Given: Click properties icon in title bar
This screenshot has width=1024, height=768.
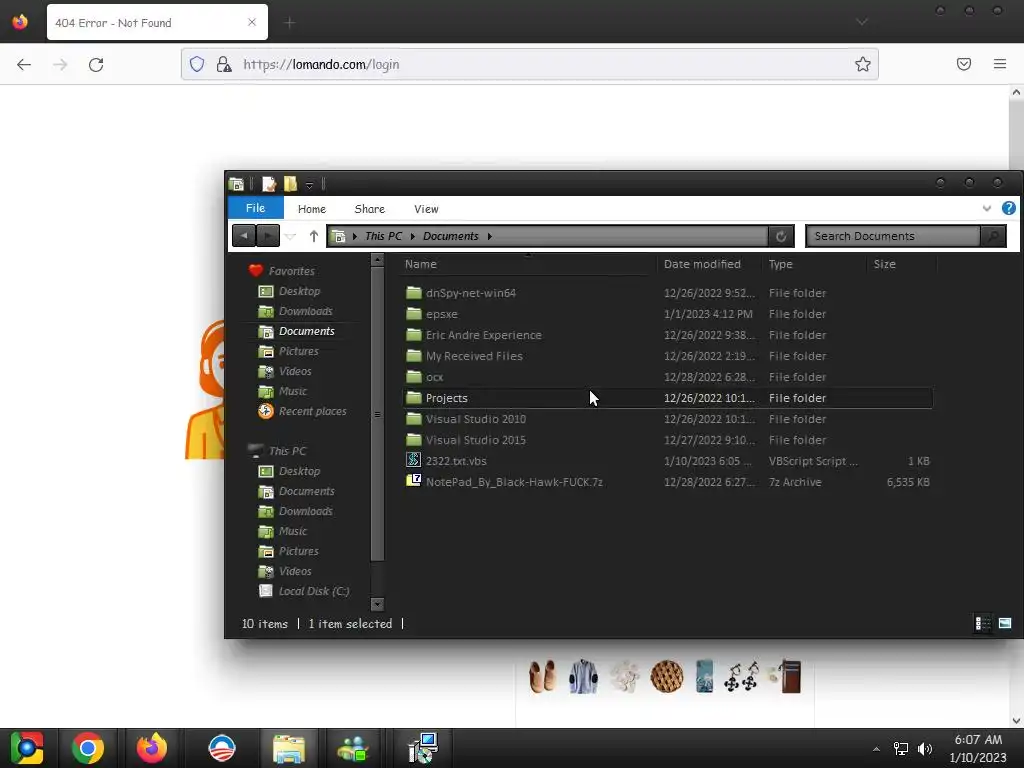Looking at the screenshot, I should coord(268,184).
